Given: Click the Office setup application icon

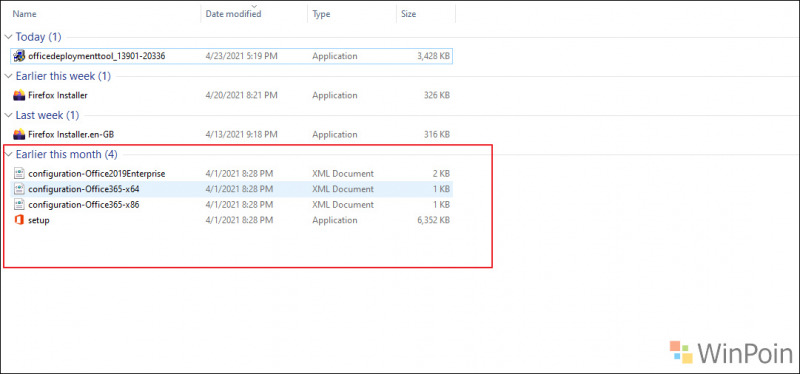Looking at the screenshot, I should tap(19, 220).
